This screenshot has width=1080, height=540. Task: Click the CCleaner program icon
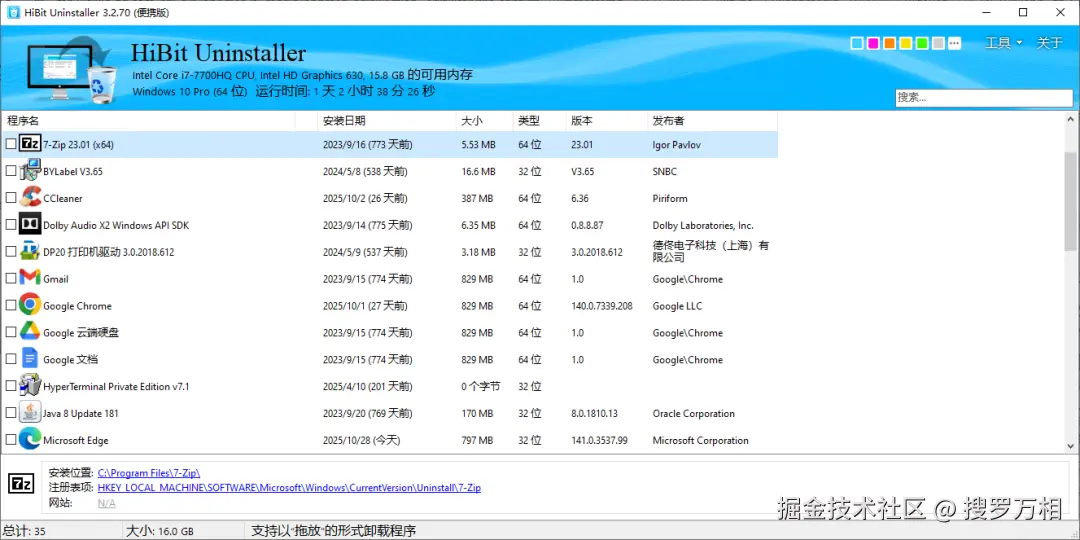coord(30,198)
